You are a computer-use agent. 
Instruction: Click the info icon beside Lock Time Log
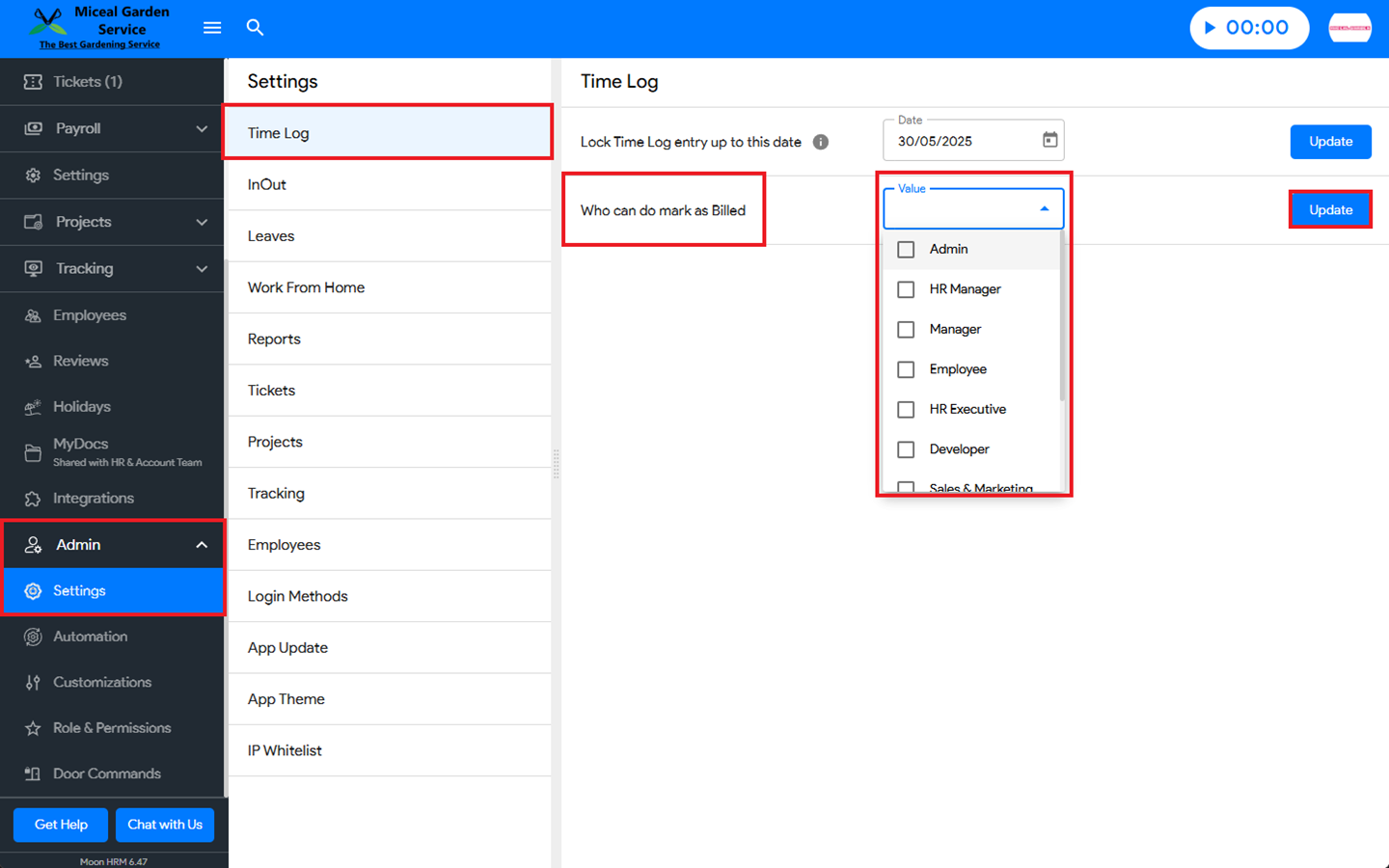(821, 142)
